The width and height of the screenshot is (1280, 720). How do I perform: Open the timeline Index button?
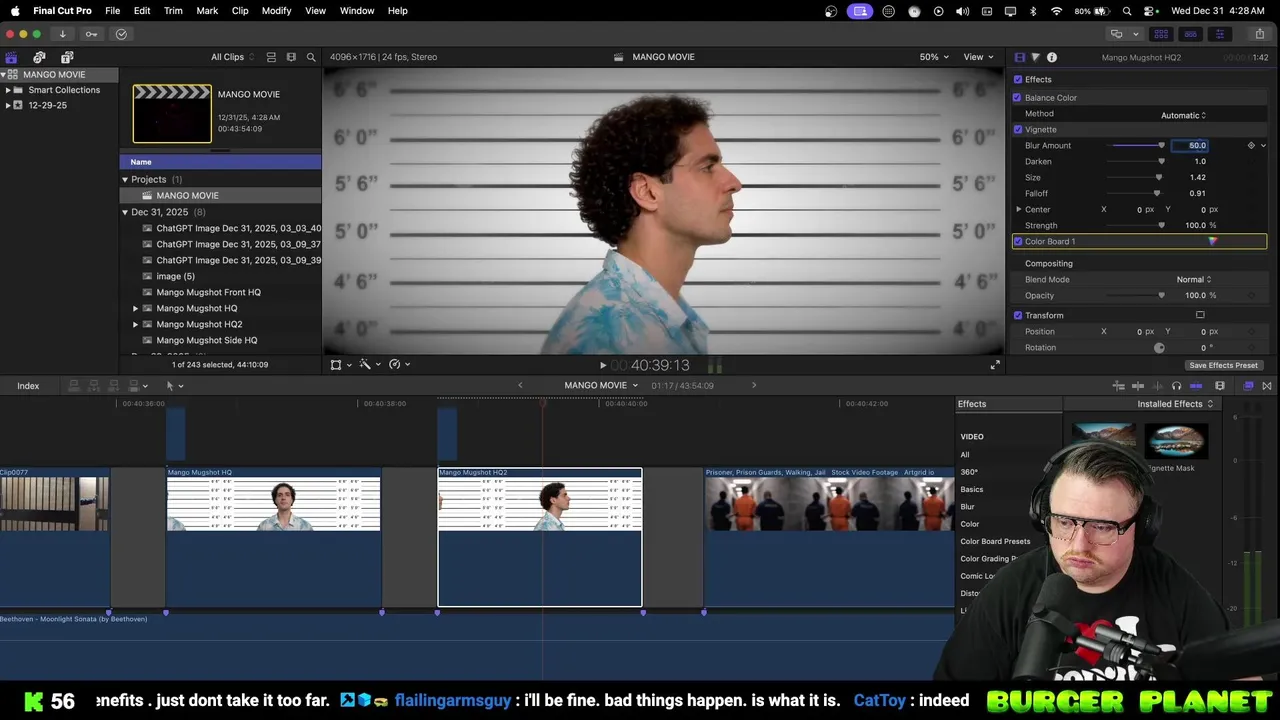[x=28, y=386]
